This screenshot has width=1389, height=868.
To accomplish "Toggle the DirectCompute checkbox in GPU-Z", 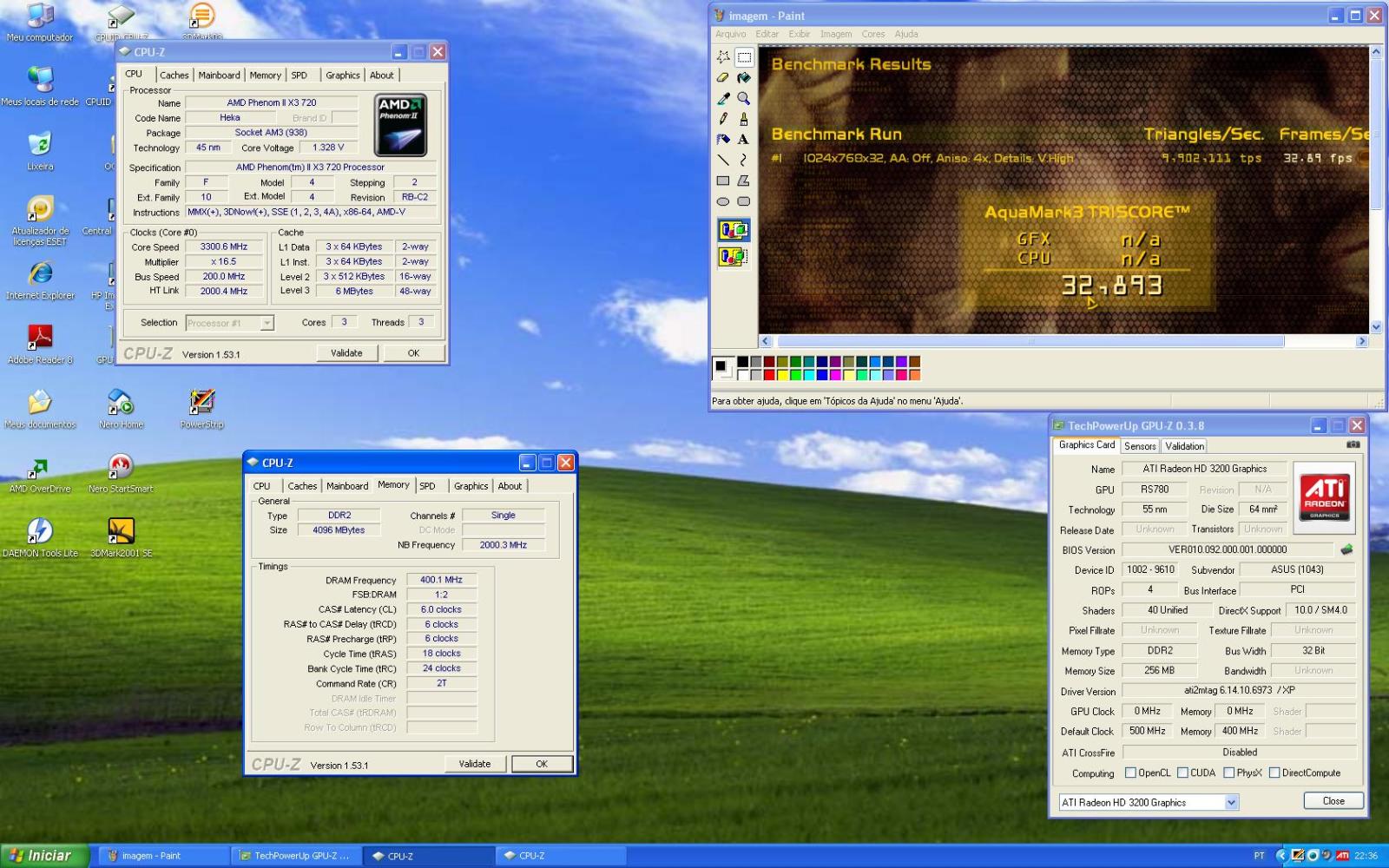I will (1274, 773).
